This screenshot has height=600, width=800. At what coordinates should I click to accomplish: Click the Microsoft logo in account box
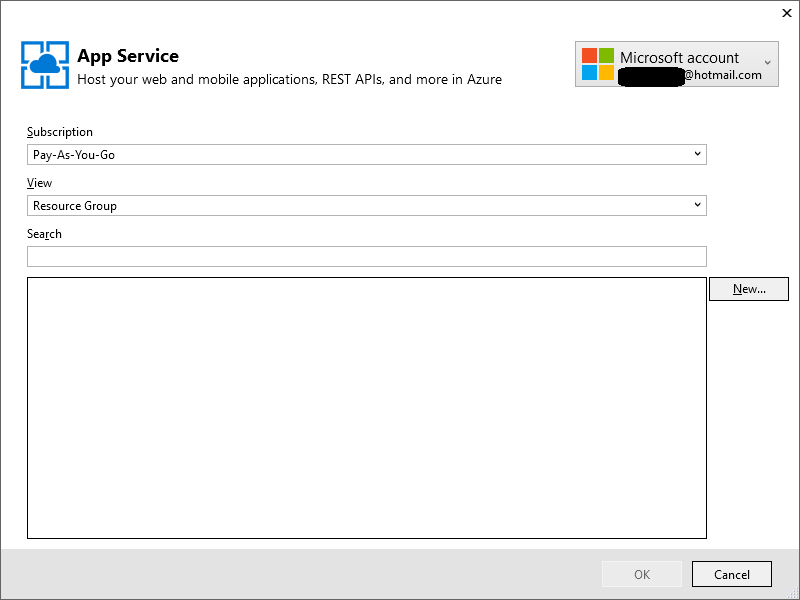click(598, 64)
